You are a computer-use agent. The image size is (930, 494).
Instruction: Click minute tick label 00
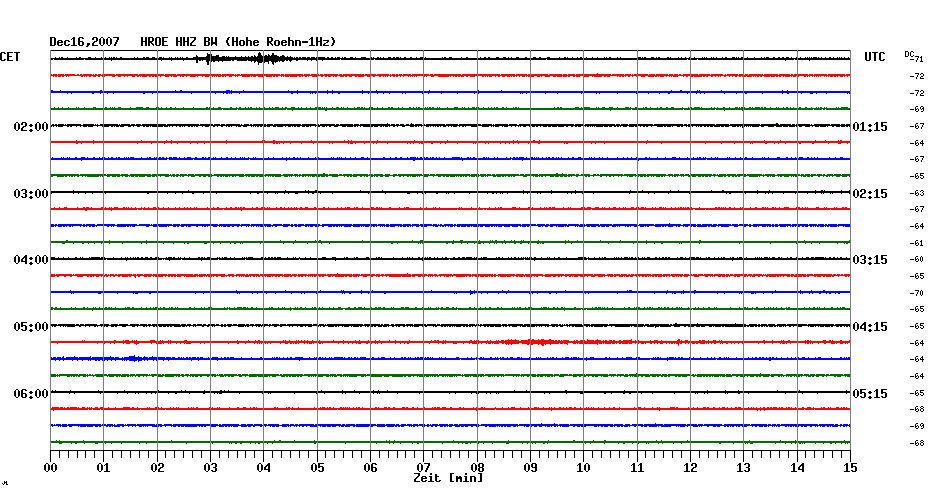(x=50, y=468)
